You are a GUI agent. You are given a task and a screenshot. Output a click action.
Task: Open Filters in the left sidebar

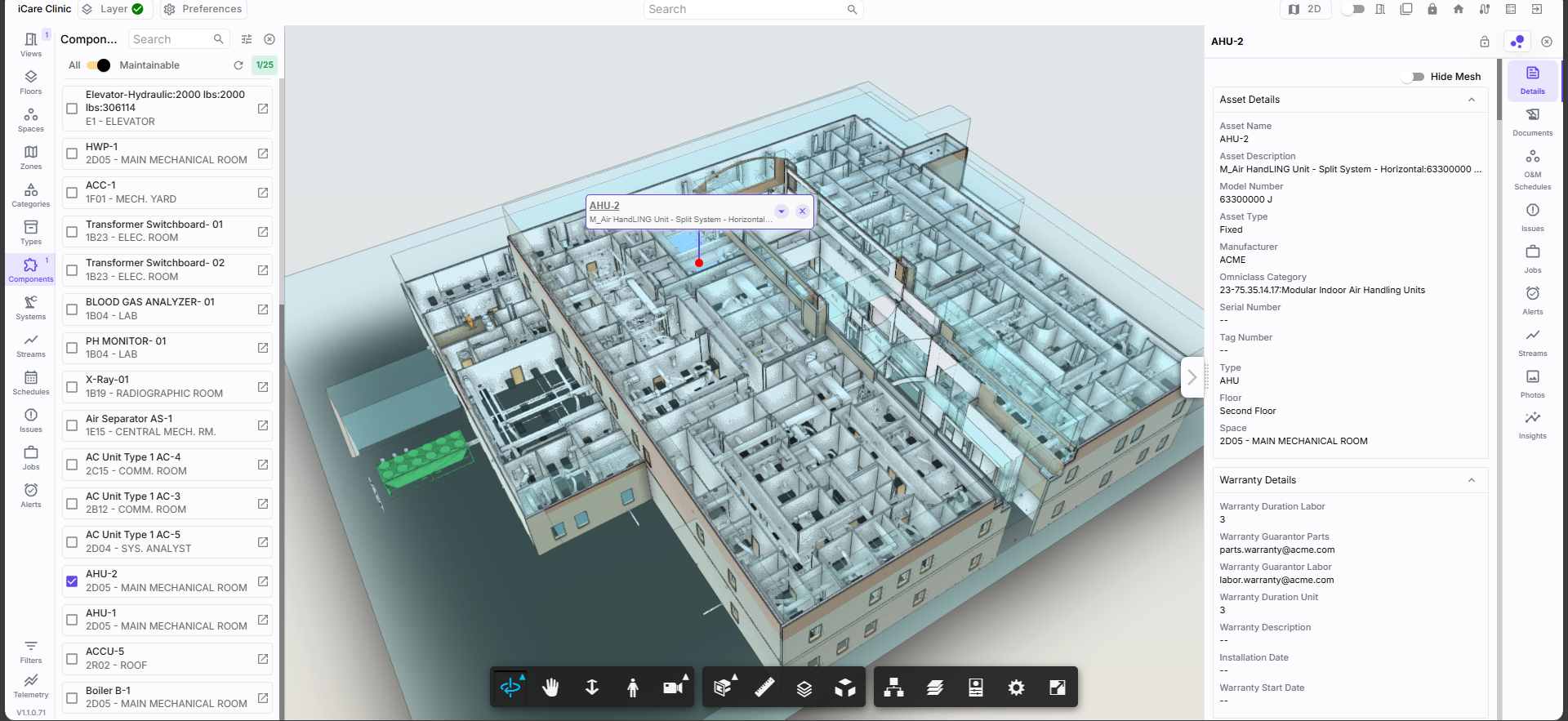tap(31, 652)
